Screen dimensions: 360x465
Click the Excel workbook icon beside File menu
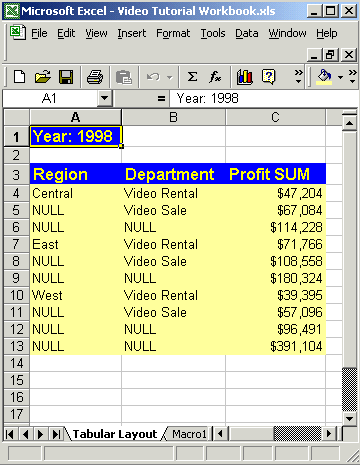click(18, 33)
